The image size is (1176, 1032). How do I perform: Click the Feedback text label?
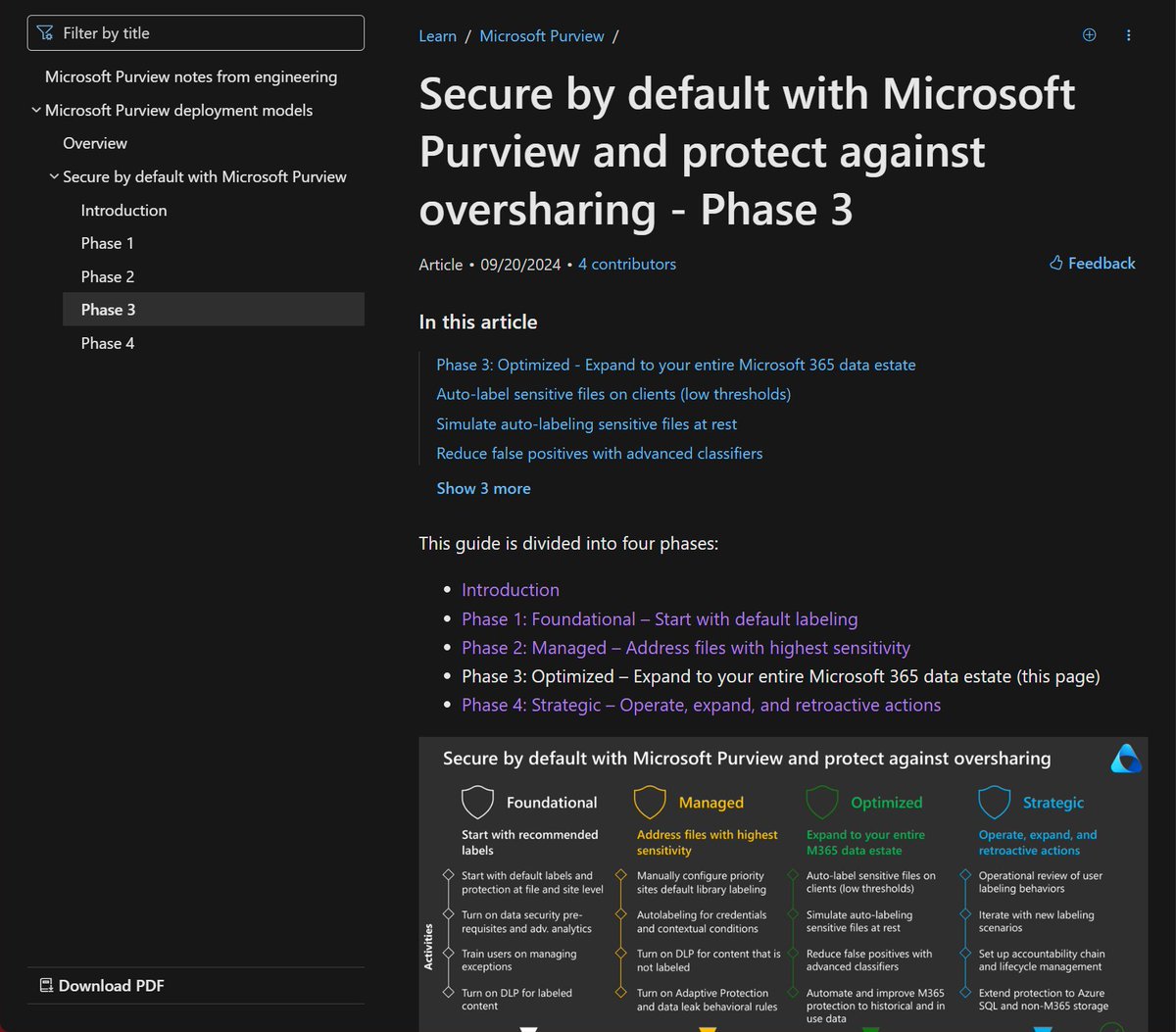pos(1102,263)
